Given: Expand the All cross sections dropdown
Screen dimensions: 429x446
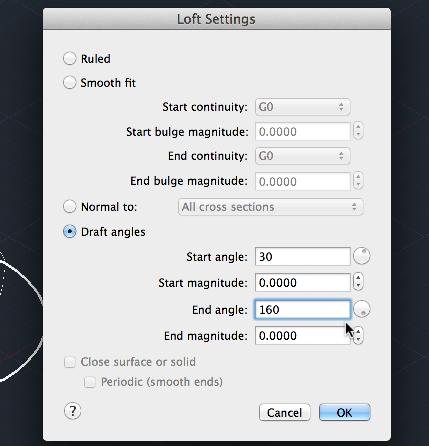Looking at the screenshot, I should [271, 207].
